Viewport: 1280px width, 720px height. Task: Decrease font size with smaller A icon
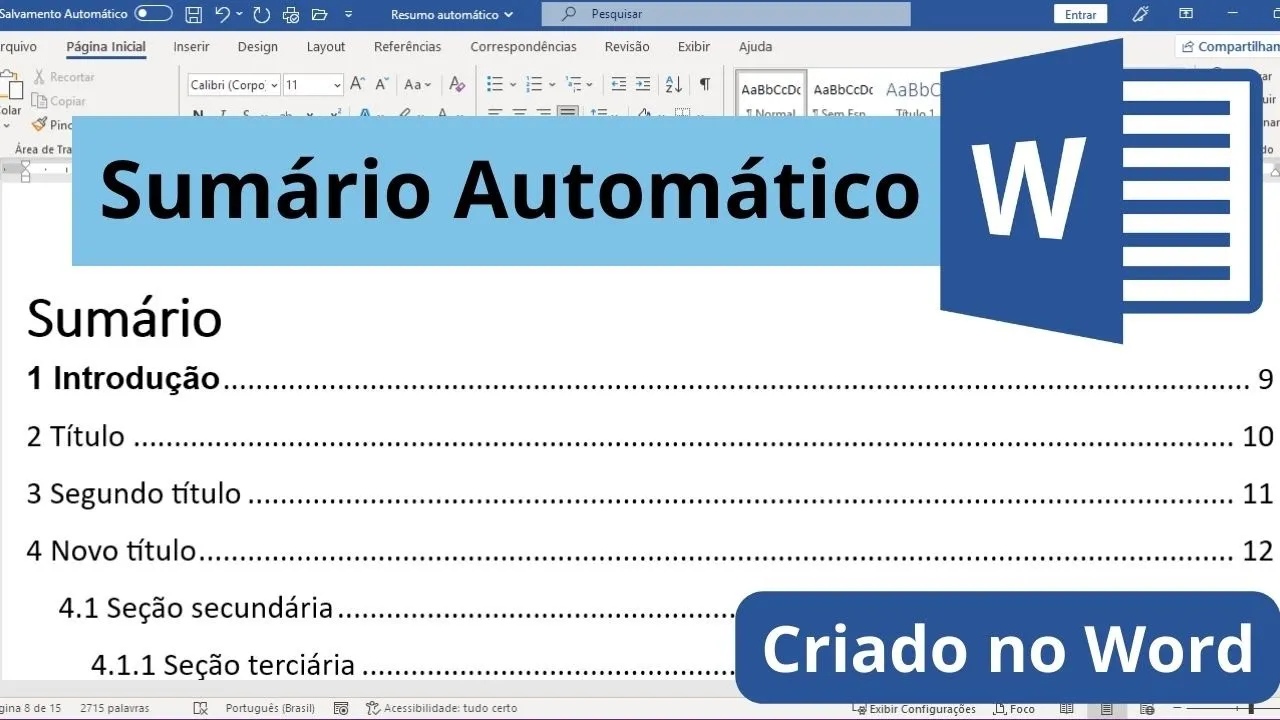tap(381, 85)
